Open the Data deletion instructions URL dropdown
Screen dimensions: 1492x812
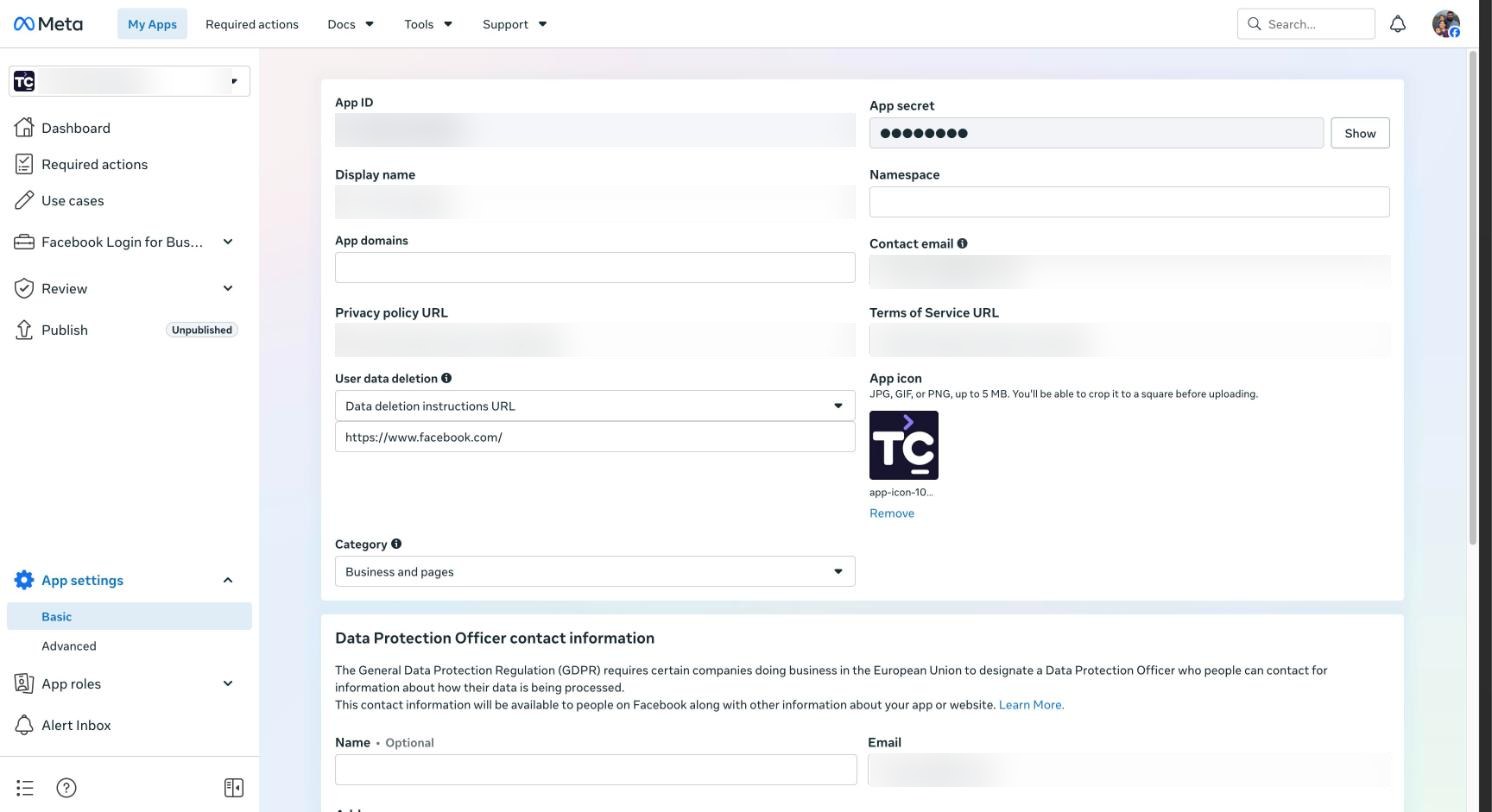(x=595, y=406)
